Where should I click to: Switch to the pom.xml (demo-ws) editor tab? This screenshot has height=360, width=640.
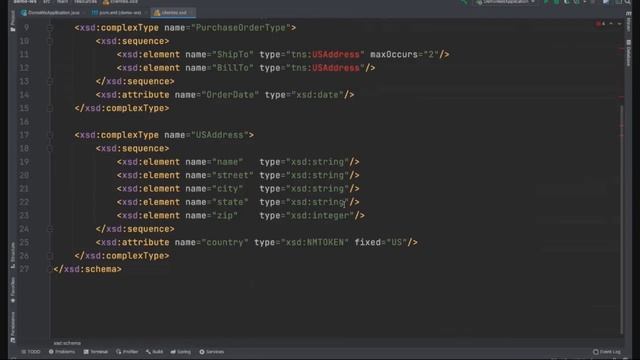[x=117, y=13]
